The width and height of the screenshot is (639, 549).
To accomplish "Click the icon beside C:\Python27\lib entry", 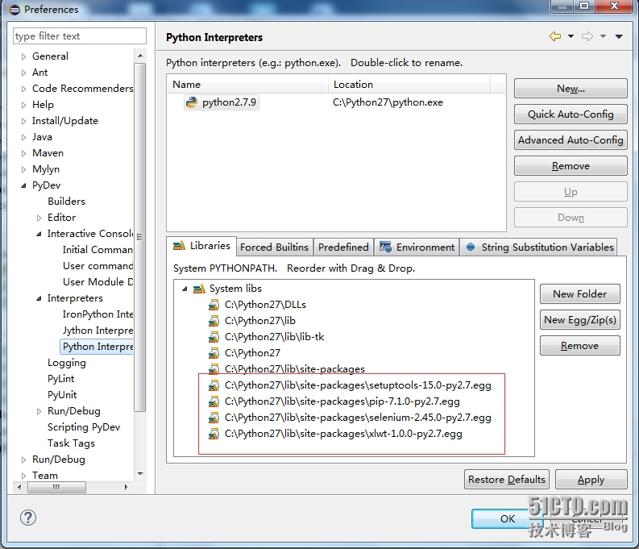I will [x=214, y=321].
